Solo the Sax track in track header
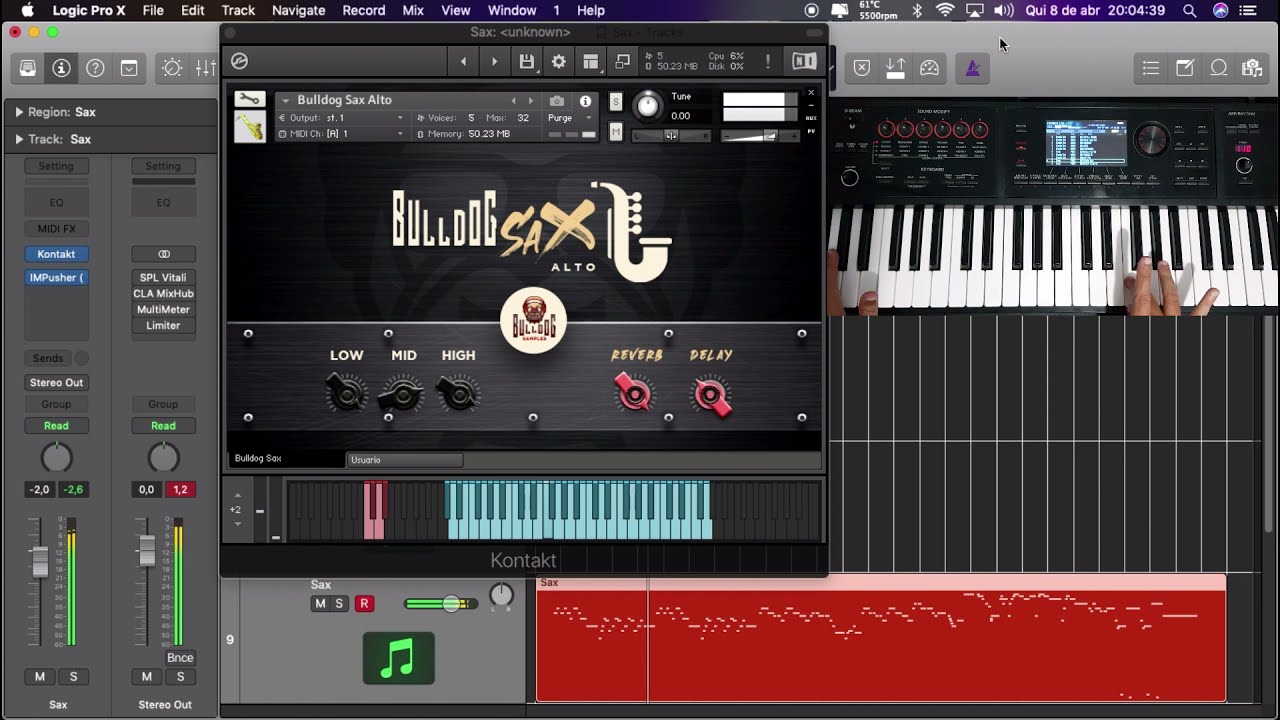The width and height of the screenshot is (1280, 720). (339, 604)
